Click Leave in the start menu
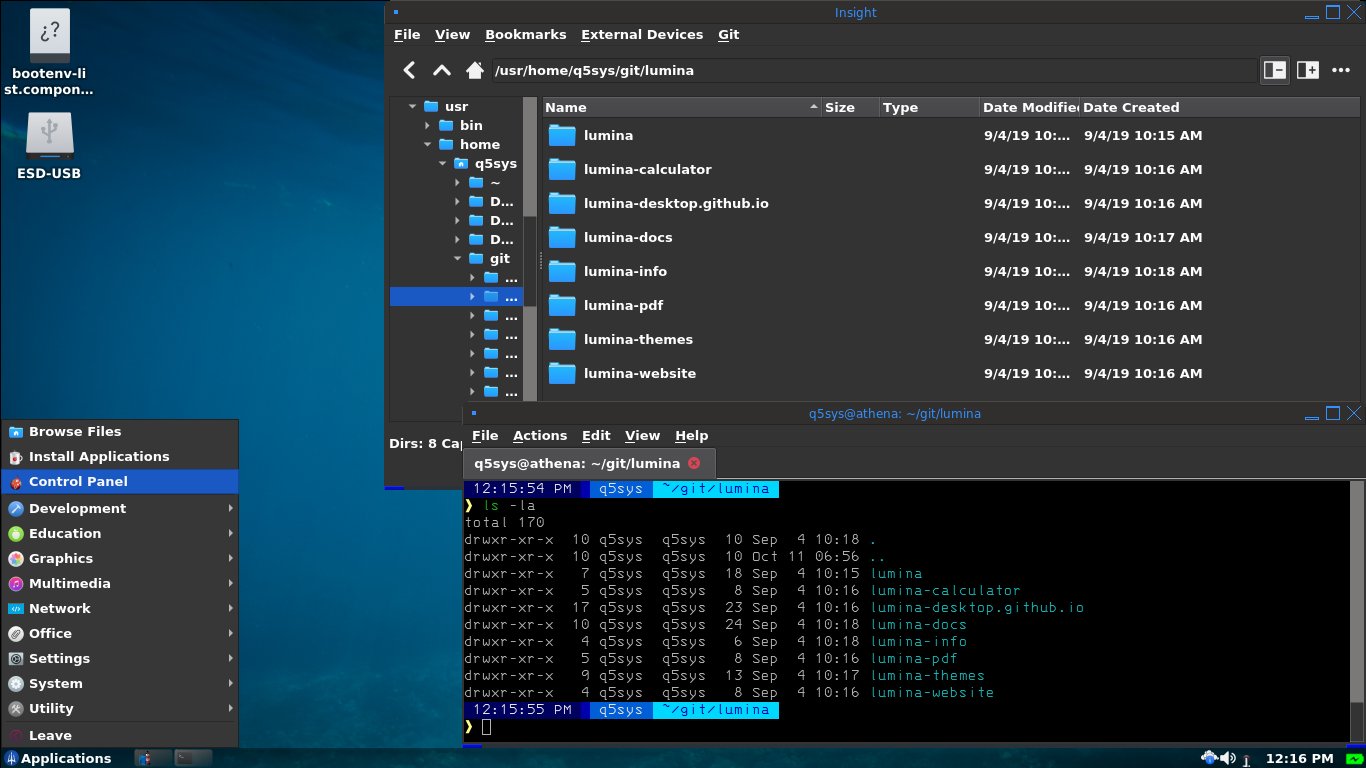The image size is (1366, 768). pos(50,735)
